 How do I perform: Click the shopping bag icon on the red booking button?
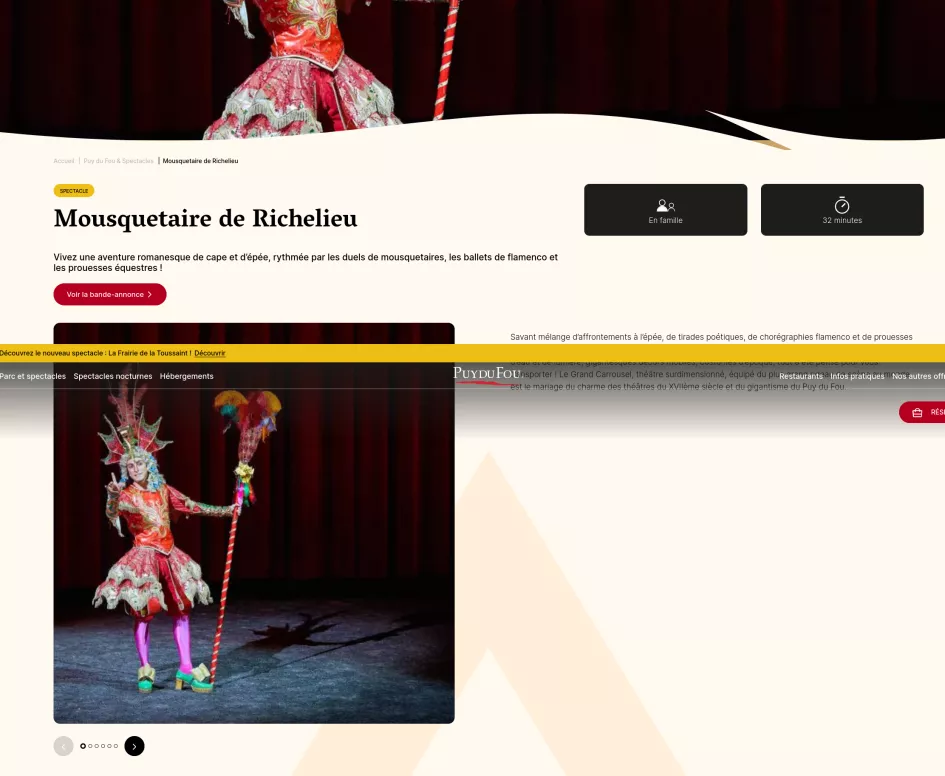click(x=917, y=413)
